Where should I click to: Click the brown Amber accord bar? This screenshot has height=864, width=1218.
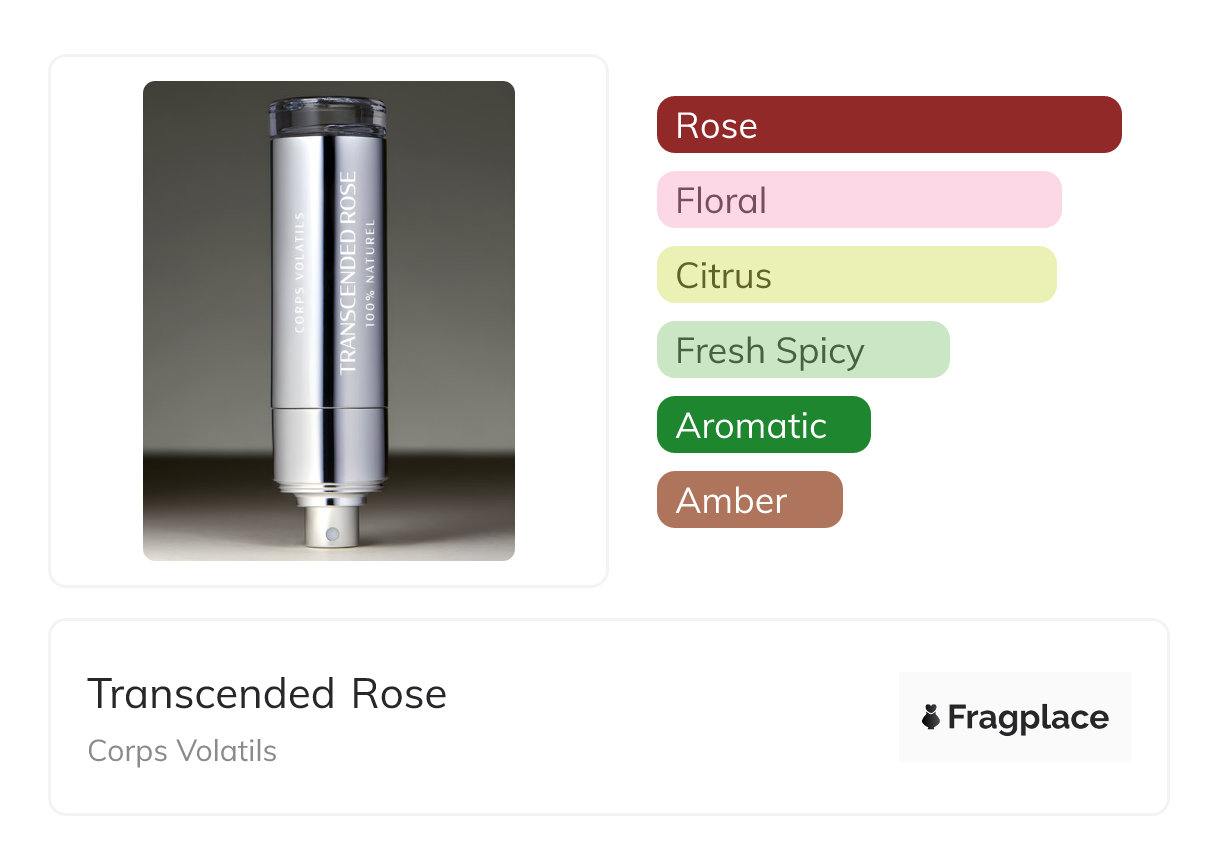[750, 500]
